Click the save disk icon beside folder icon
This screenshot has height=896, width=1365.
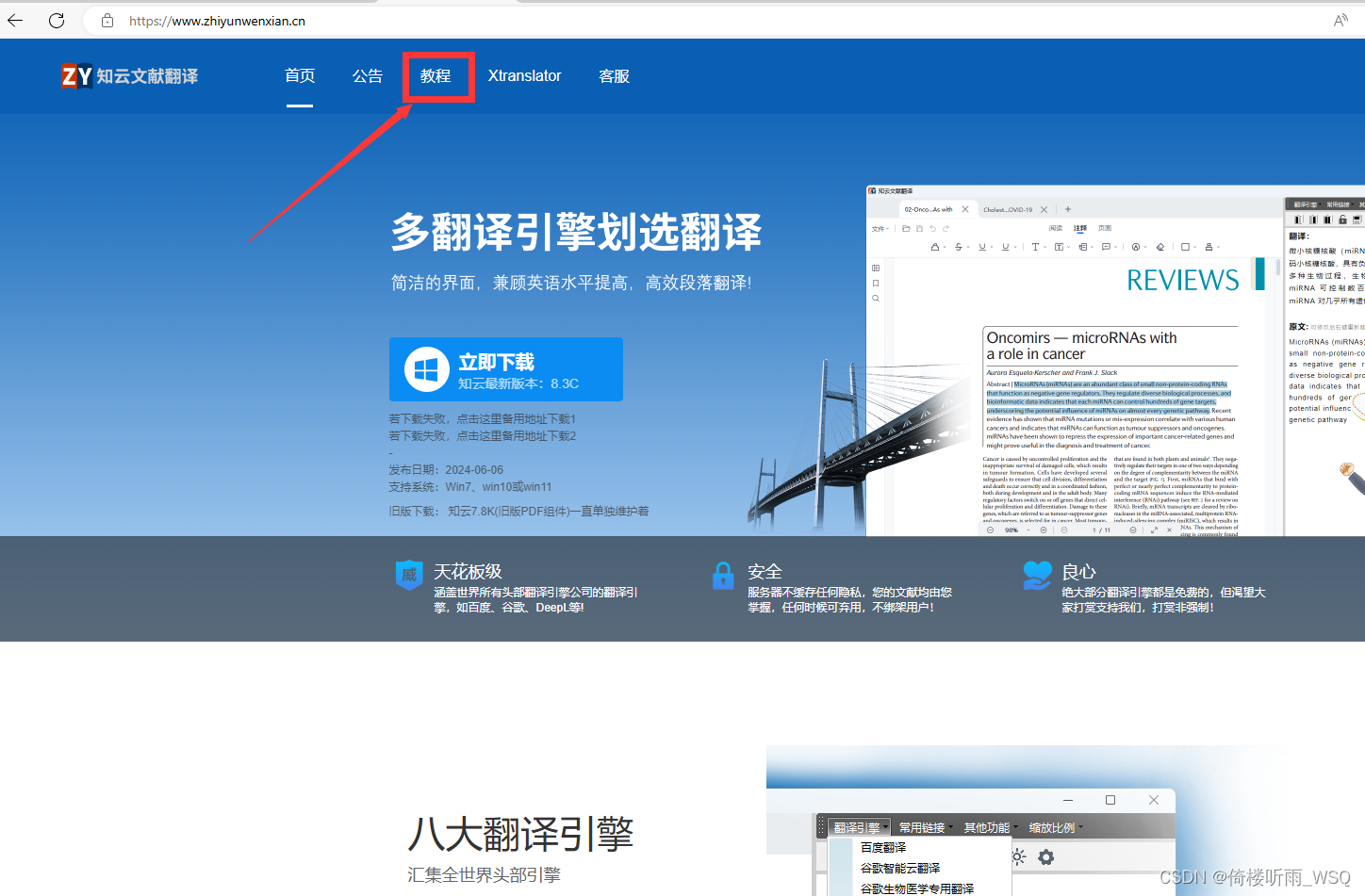pyautogui.click(x=919, y=228)
